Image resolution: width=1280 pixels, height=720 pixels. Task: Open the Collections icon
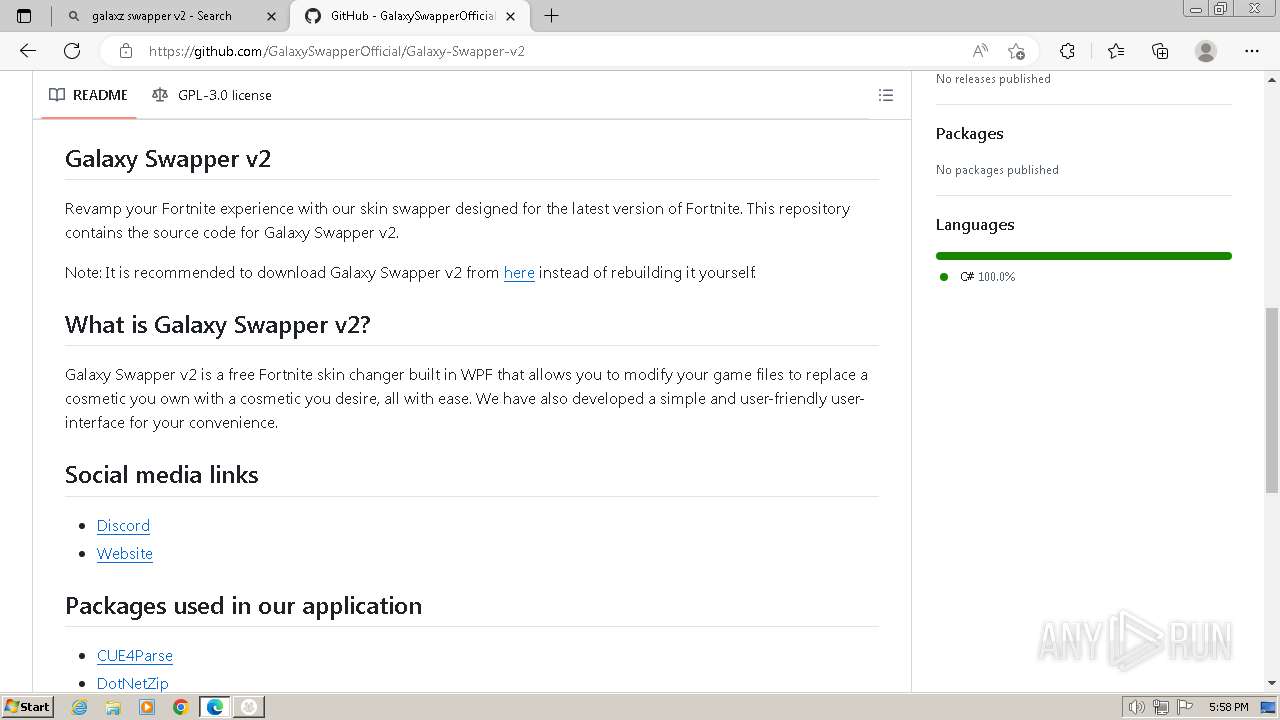coord(1160,51)
